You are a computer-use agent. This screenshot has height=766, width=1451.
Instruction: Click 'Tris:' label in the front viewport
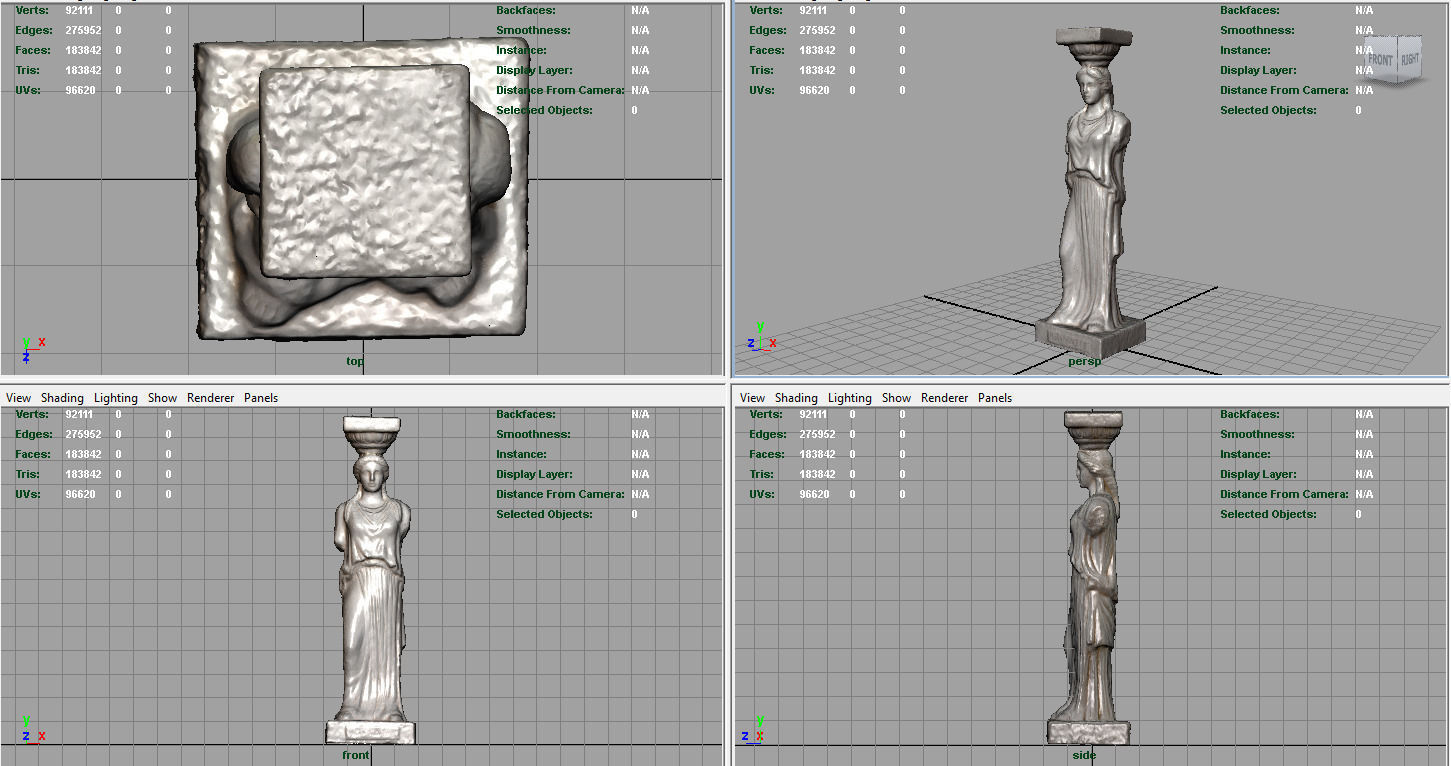pyautogui.click(x=28, y=474)
